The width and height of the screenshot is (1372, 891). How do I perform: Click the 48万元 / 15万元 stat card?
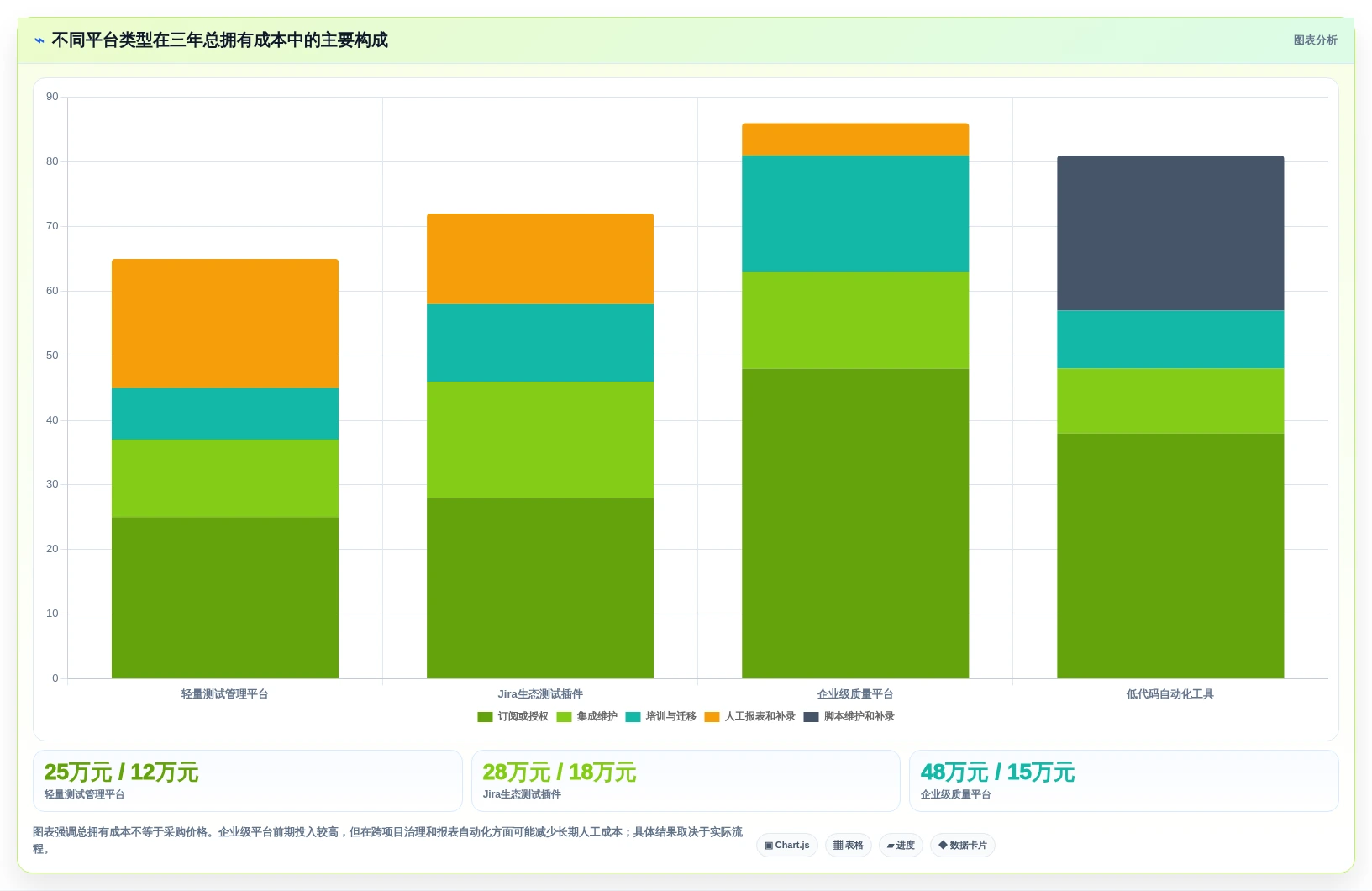tap(1124, 781)
